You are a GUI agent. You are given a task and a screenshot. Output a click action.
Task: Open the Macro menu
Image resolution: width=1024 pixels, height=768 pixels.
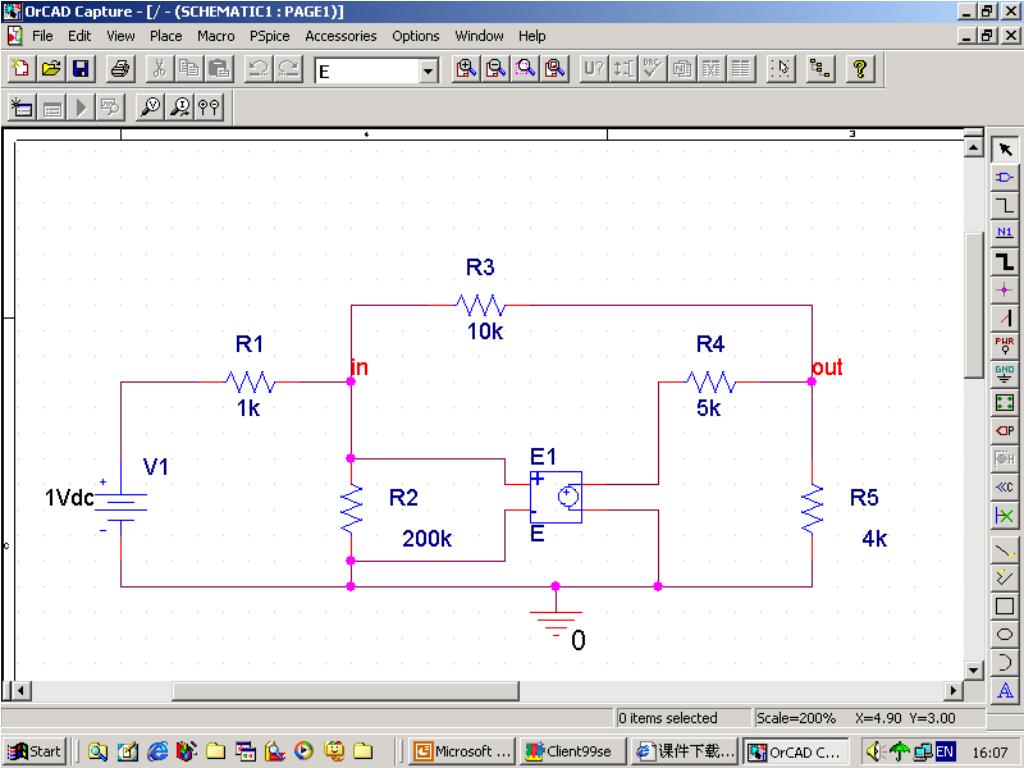tap(216, 36)
